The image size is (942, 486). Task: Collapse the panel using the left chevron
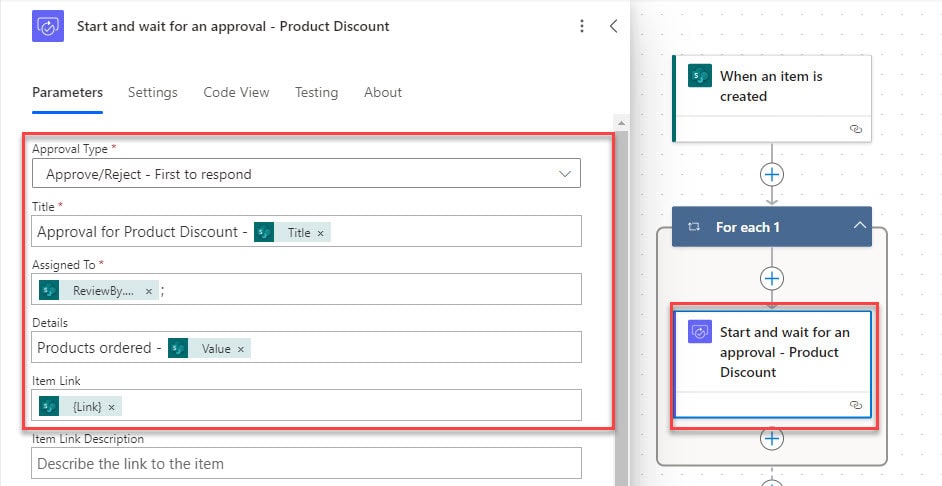(613, 26)
